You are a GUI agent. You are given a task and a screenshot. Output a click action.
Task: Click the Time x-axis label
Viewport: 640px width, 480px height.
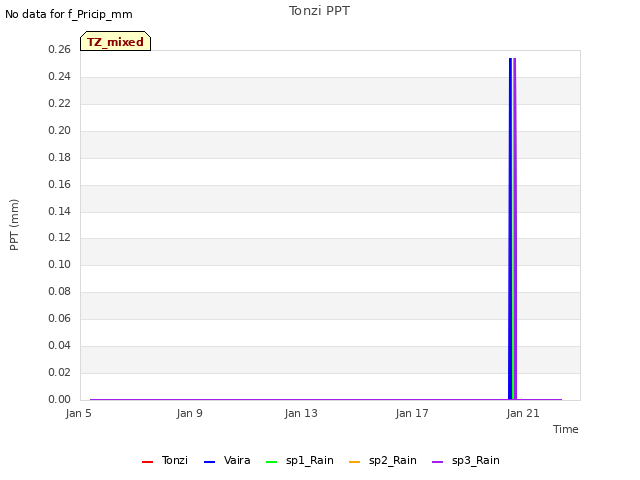click(566, 429)
